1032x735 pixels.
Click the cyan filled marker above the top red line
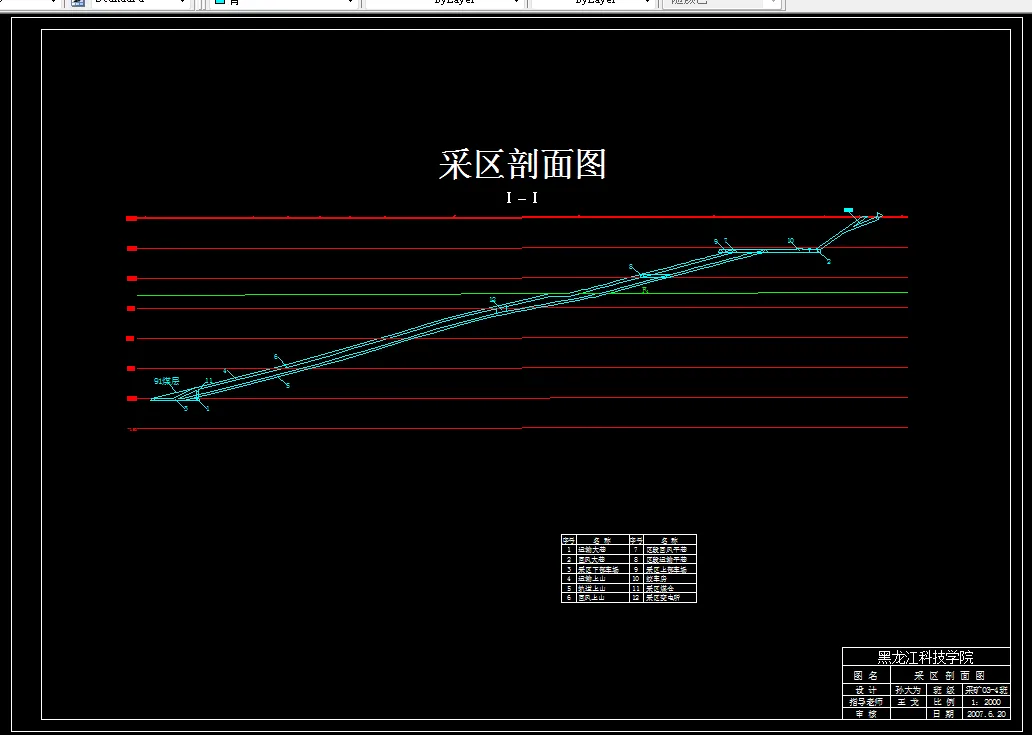848,210
